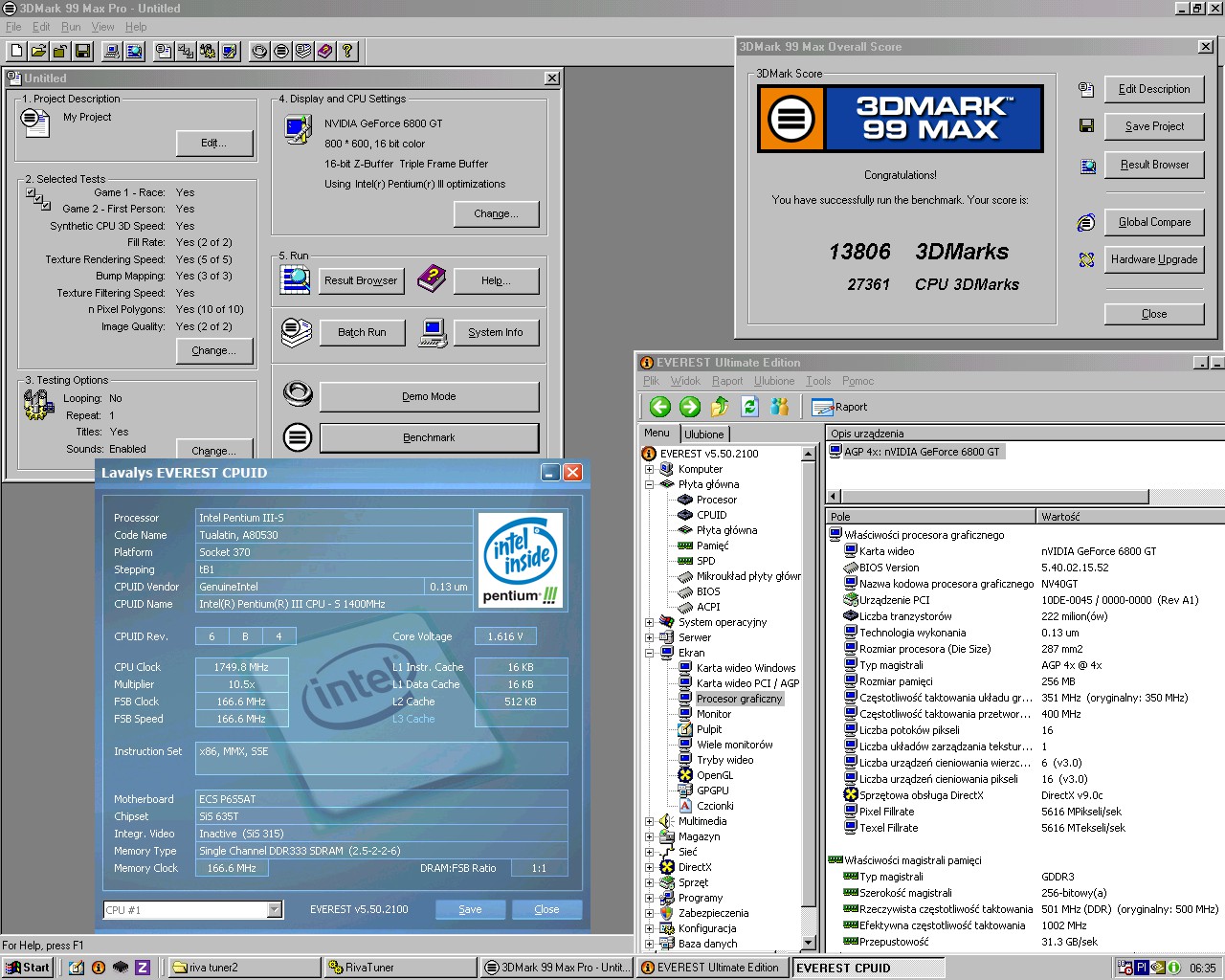Expand the Multimedia tree node

pyautogui.click(x=650, y=821)
